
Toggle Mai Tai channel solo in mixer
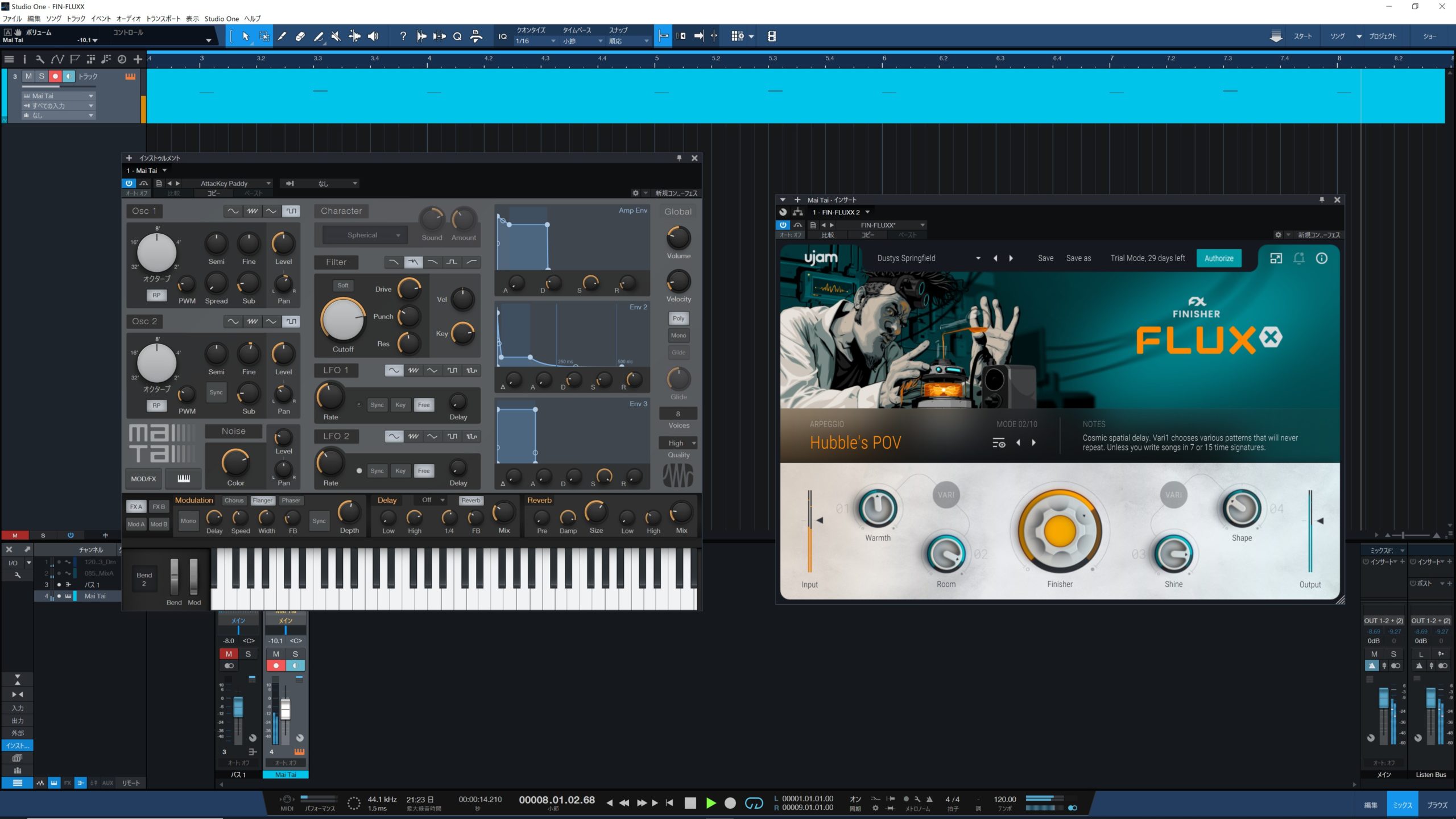pos(295,654)
